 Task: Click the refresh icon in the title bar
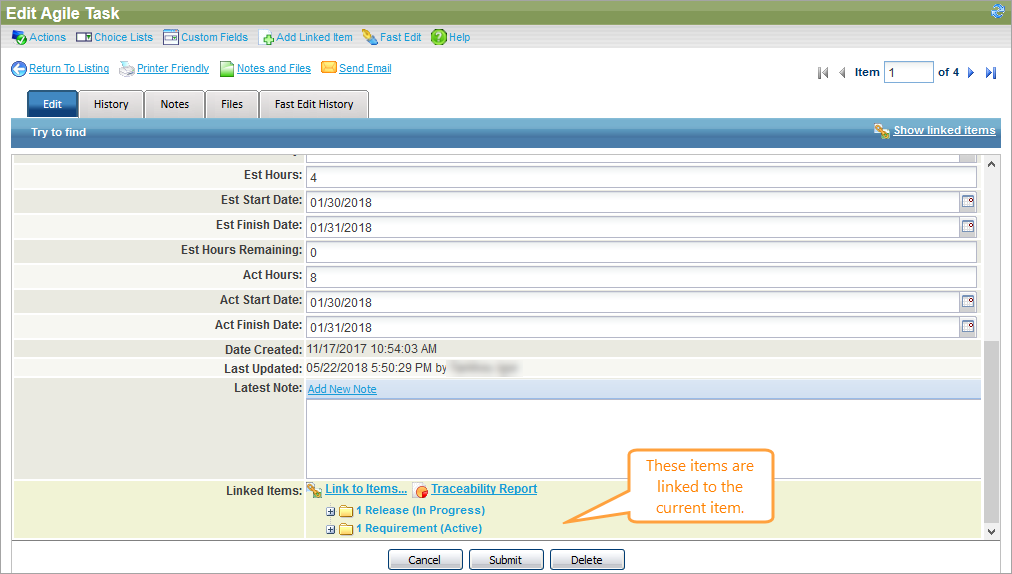(997, 12)
